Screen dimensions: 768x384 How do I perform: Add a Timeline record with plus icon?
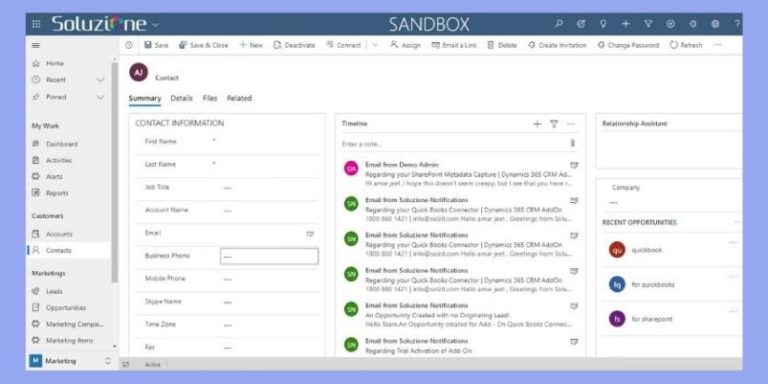pyautogui.click(x=537, y=124)
